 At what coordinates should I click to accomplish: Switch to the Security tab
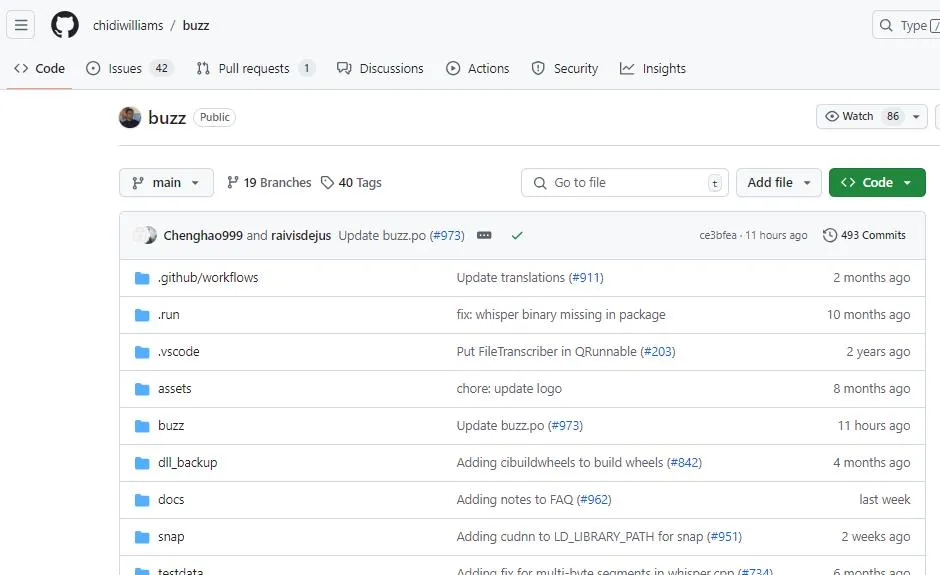tap(565, 68)
